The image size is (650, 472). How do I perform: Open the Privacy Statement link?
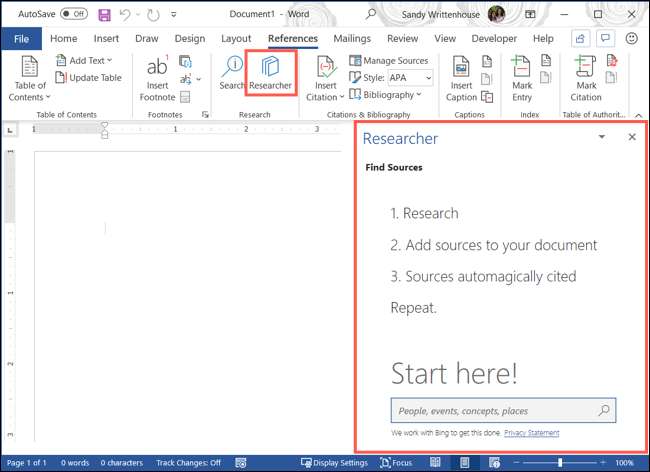pos(531,432)
